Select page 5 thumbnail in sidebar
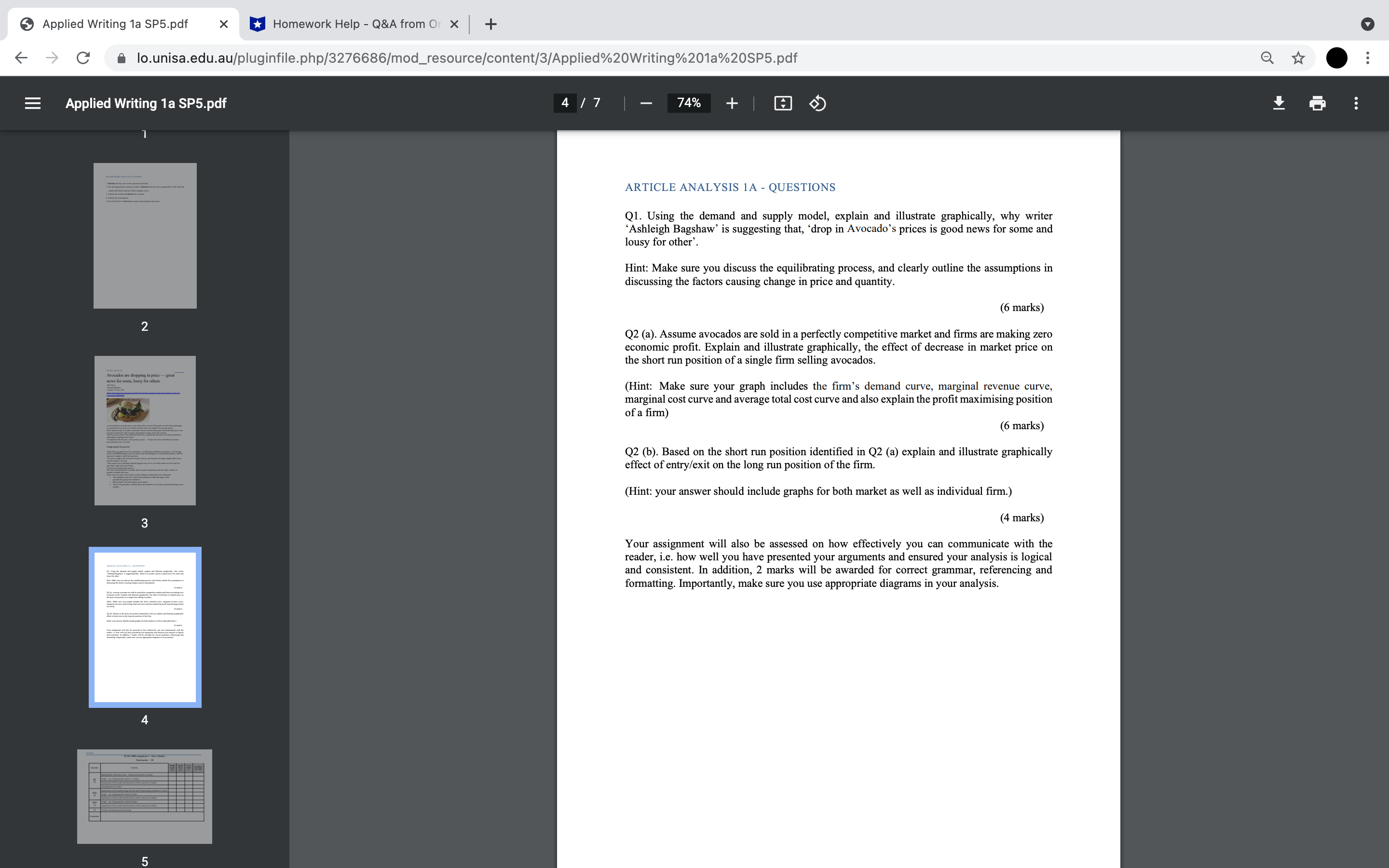 pos(145,796)
